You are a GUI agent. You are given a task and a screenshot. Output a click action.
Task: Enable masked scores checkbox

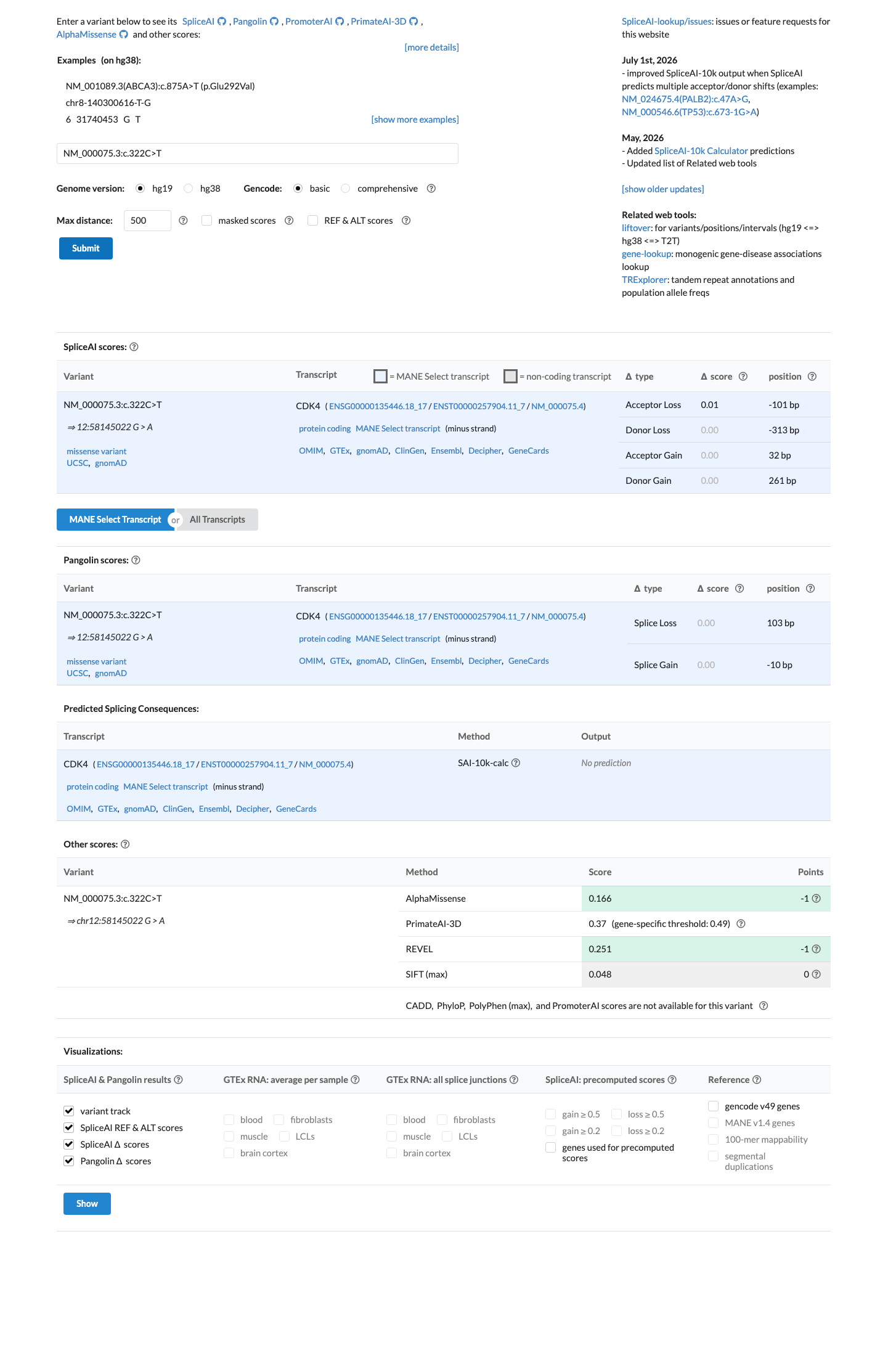207,221
